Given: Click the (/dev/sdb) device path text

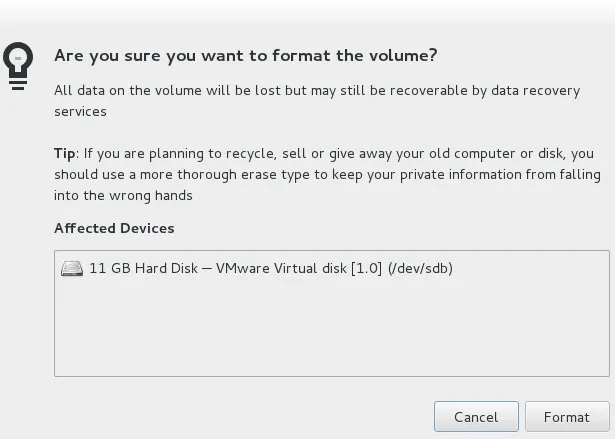Looking at the screenshot, I should pos(420,269).
